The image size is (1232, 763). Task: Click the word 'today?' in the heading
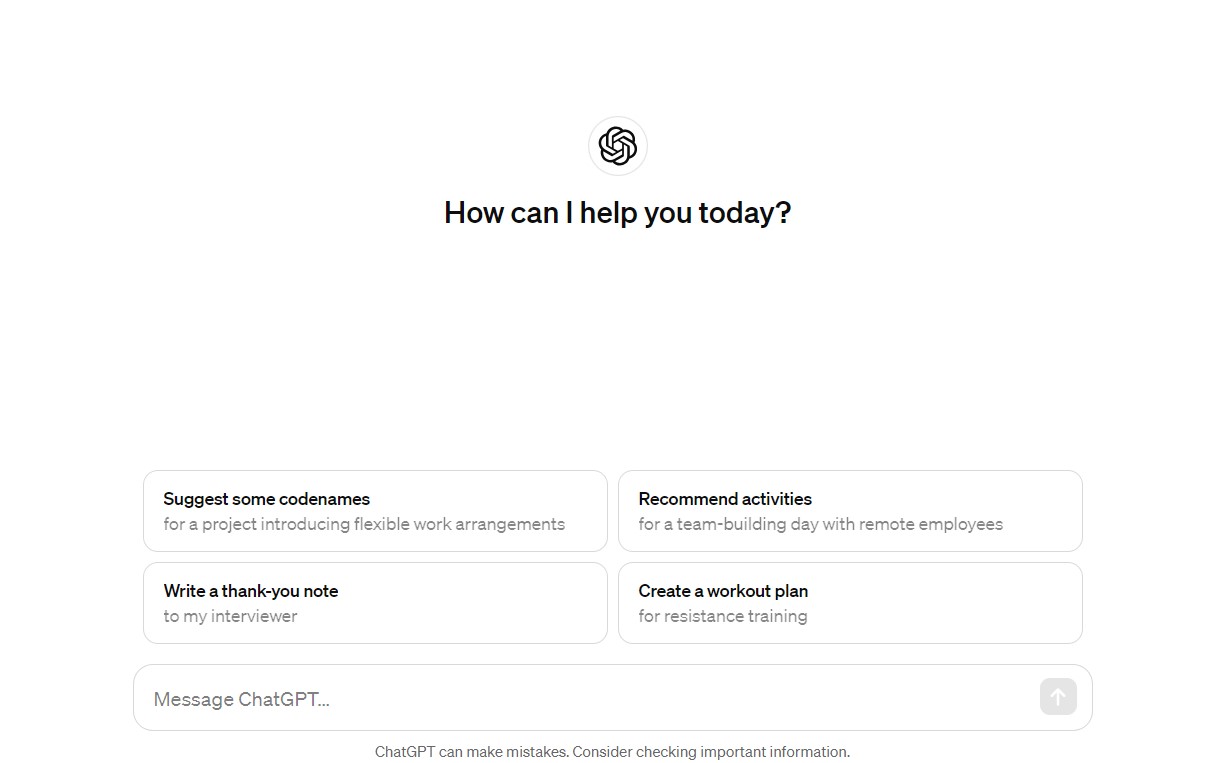745,213
